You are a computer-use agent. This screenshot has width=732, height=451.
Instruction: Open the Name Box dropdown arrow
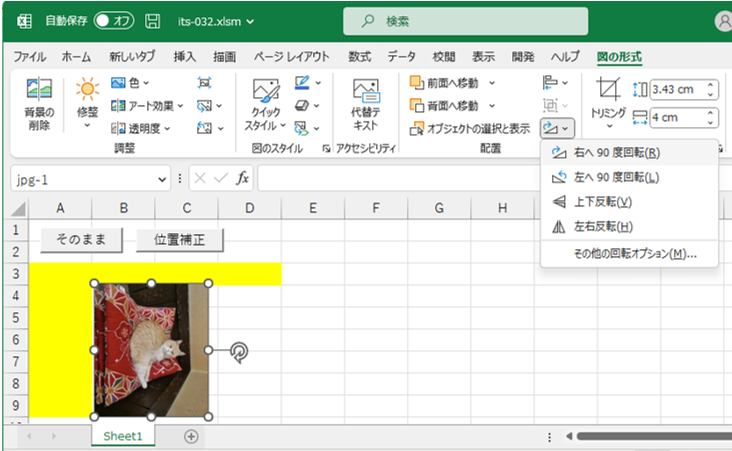(163, 179)
